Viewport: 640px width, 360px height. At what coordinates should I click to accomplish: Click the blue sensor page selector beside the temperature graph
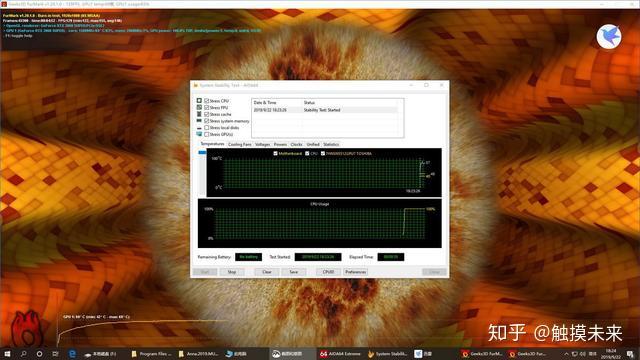point(202,152)
